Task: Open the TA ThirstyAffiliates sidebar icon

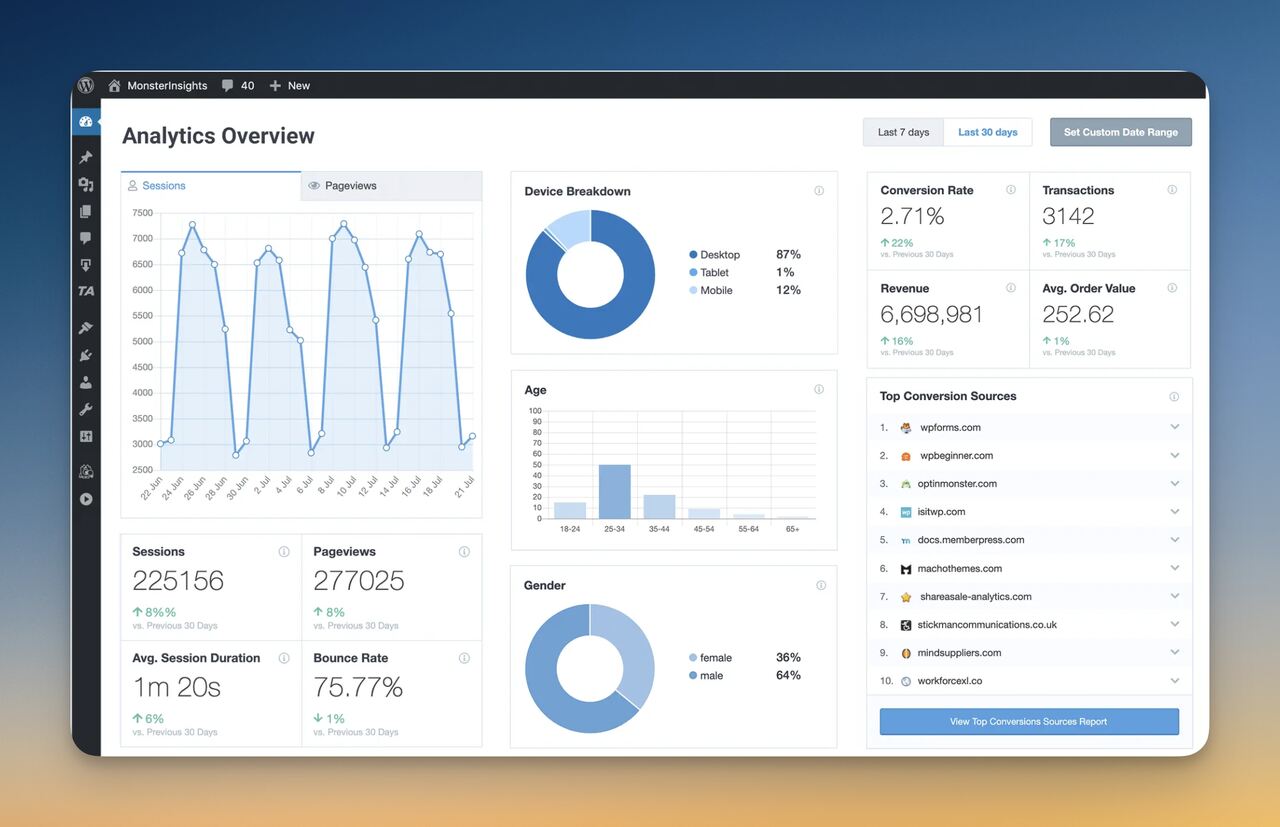Action: click(x=86, y=292)
